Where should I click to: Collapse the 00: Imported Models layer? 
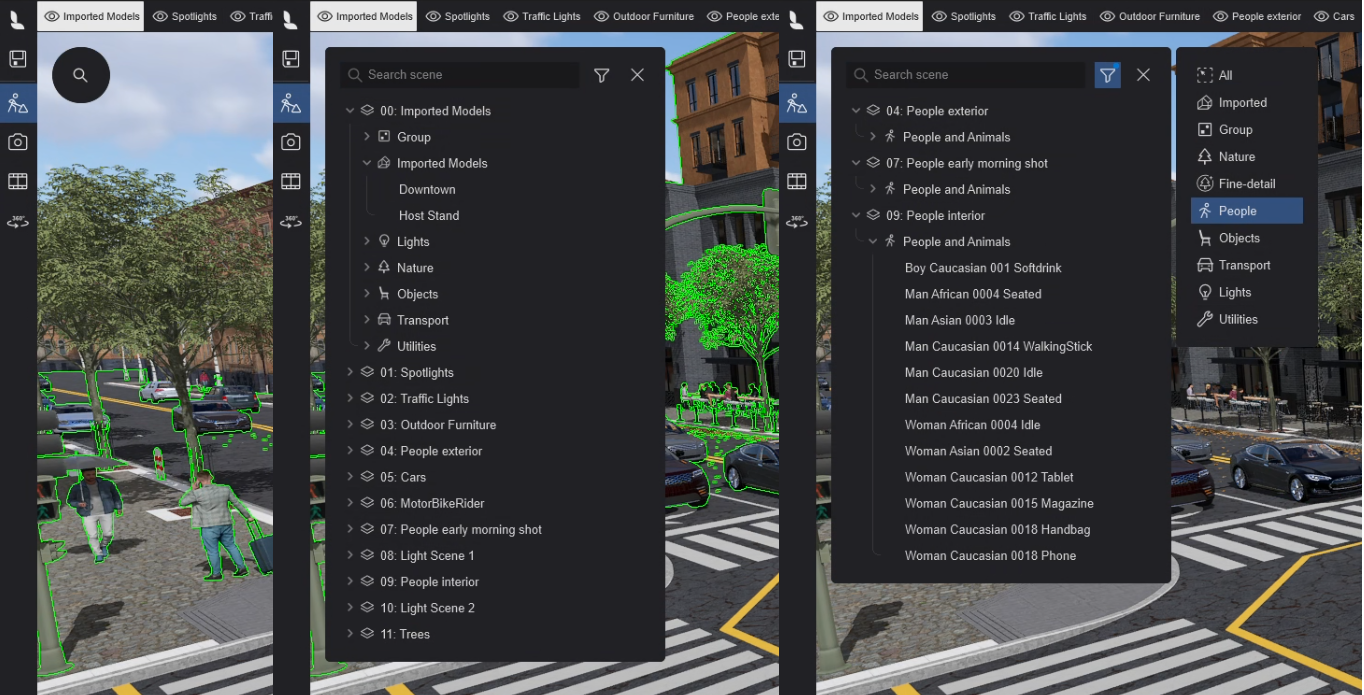[x=350, y=111]
